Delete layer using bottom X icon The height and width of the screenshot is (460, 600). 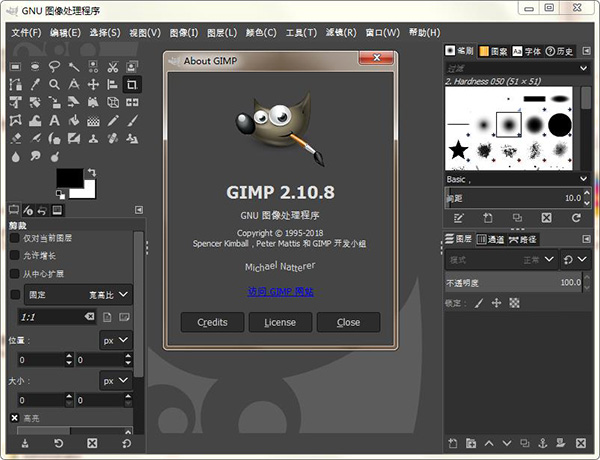click(x=580, y=443)
